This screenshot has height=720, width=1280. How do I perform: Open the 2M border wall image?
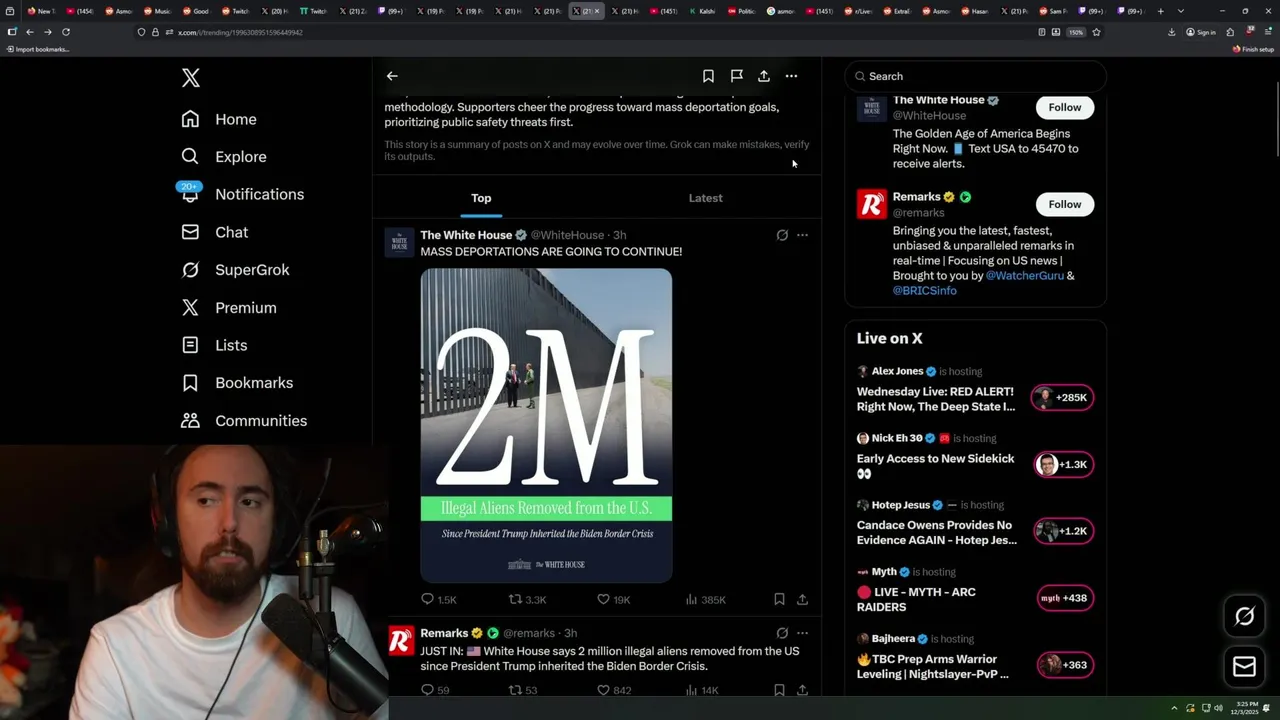546,425
